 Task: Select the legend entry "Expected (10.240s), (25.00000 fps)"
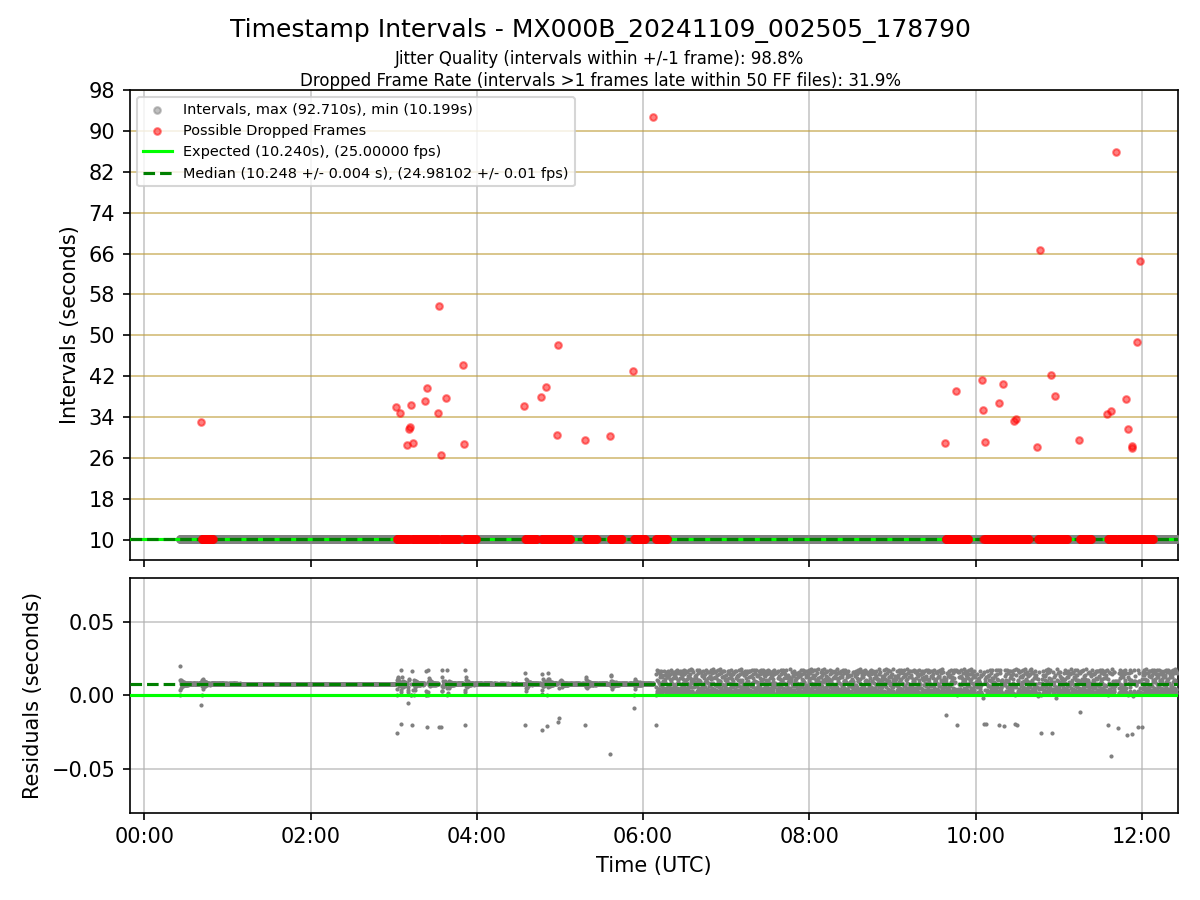click(312, 151)
